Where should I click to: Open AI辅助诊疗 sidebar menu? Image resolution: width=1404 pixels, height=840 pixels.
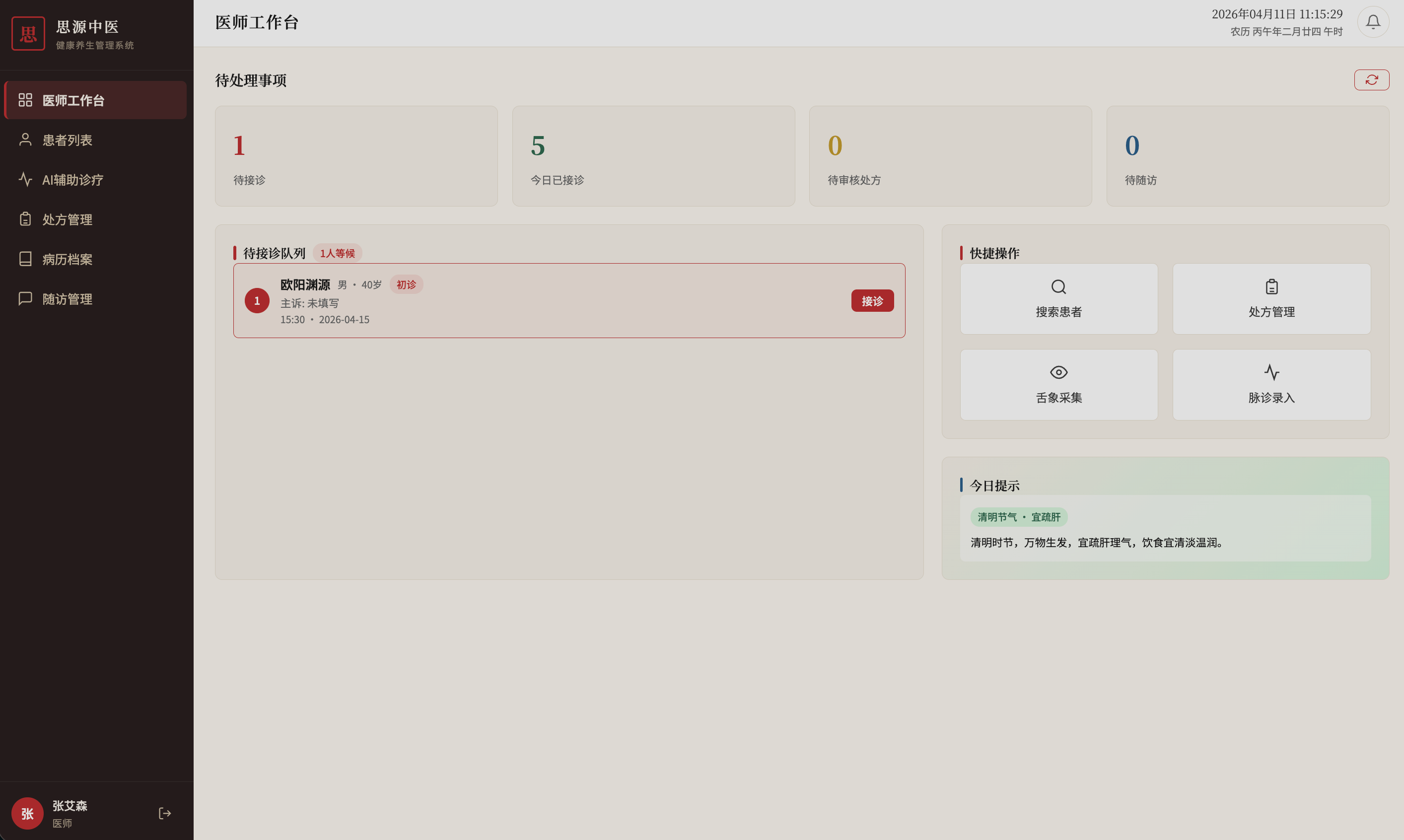(72, 179)
